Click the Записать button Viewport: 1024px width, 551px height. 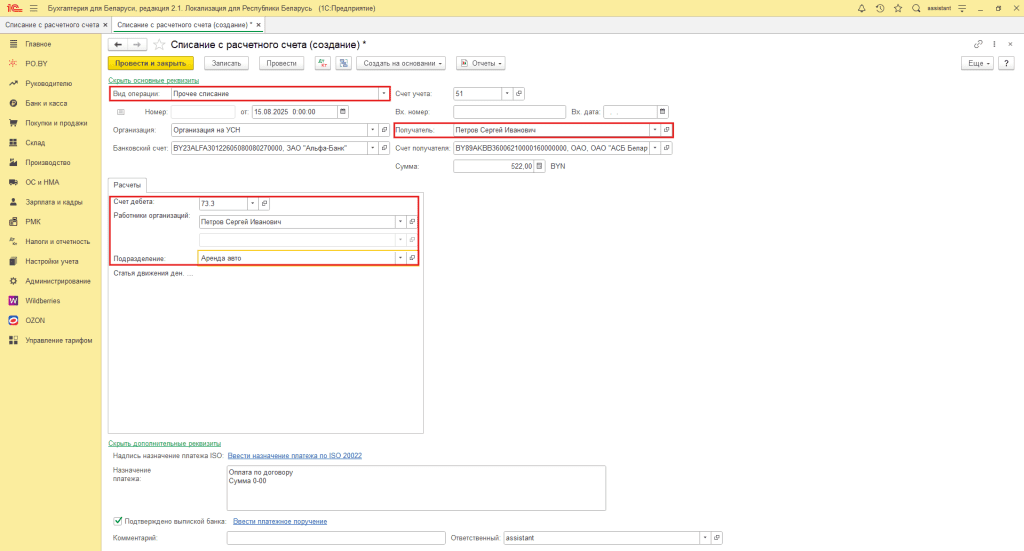coord(228,63)
